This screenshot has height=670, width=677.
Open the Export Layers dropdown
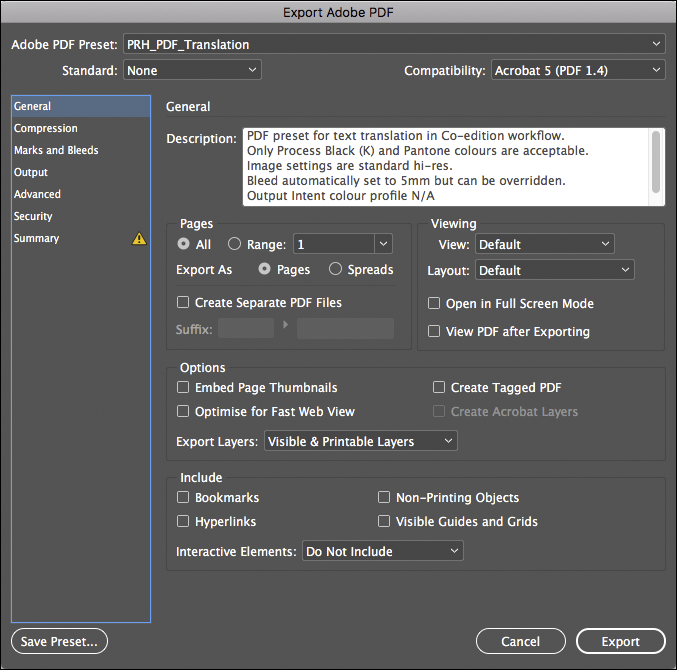pos(361,441)
